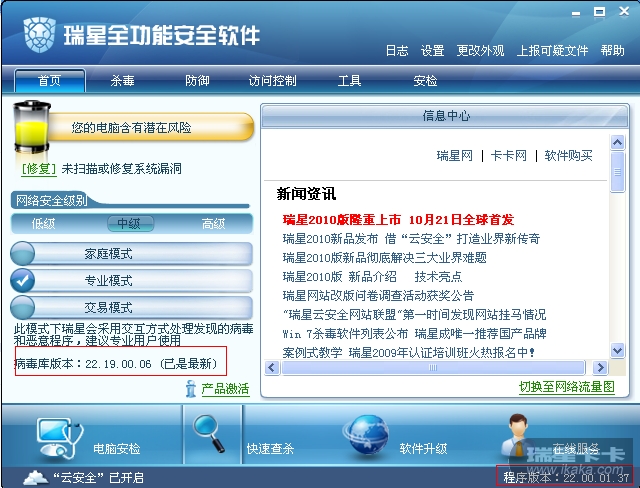Screen dimensions: 640x488
Task: Click the 产品激活 info icon
Action: 190,388
